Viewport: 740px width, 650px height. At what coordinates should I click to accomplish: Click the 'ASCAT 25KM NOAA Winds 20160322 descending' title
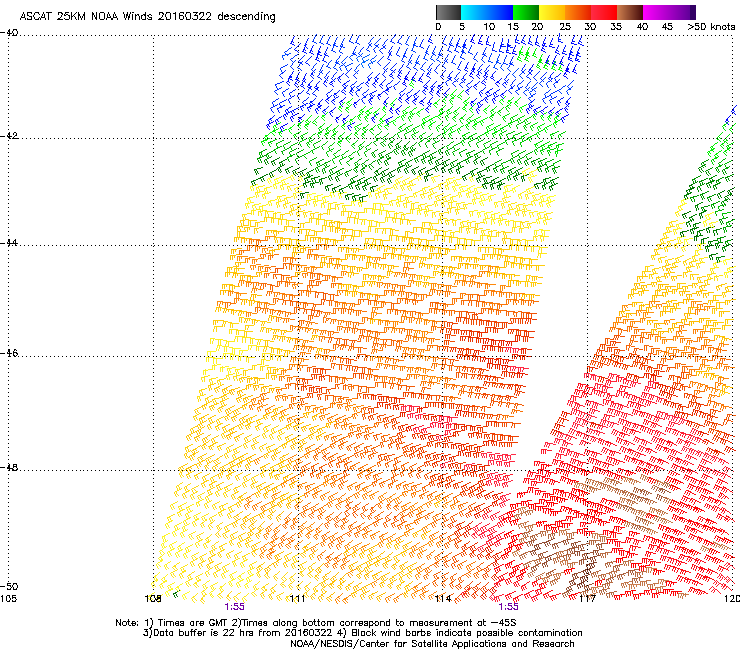point(147,16)
